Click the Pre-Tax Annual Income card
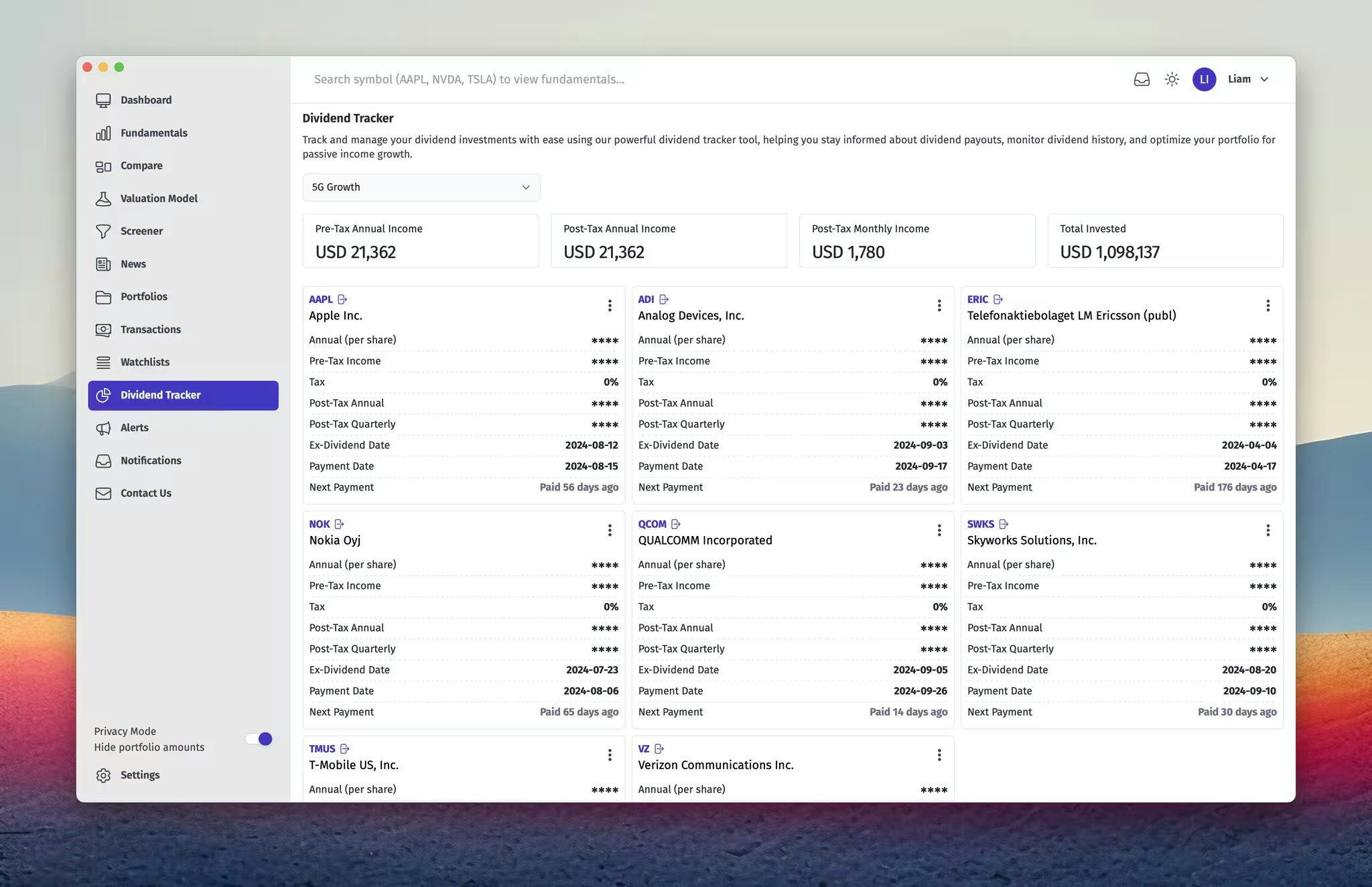 [x=421, y=241]
